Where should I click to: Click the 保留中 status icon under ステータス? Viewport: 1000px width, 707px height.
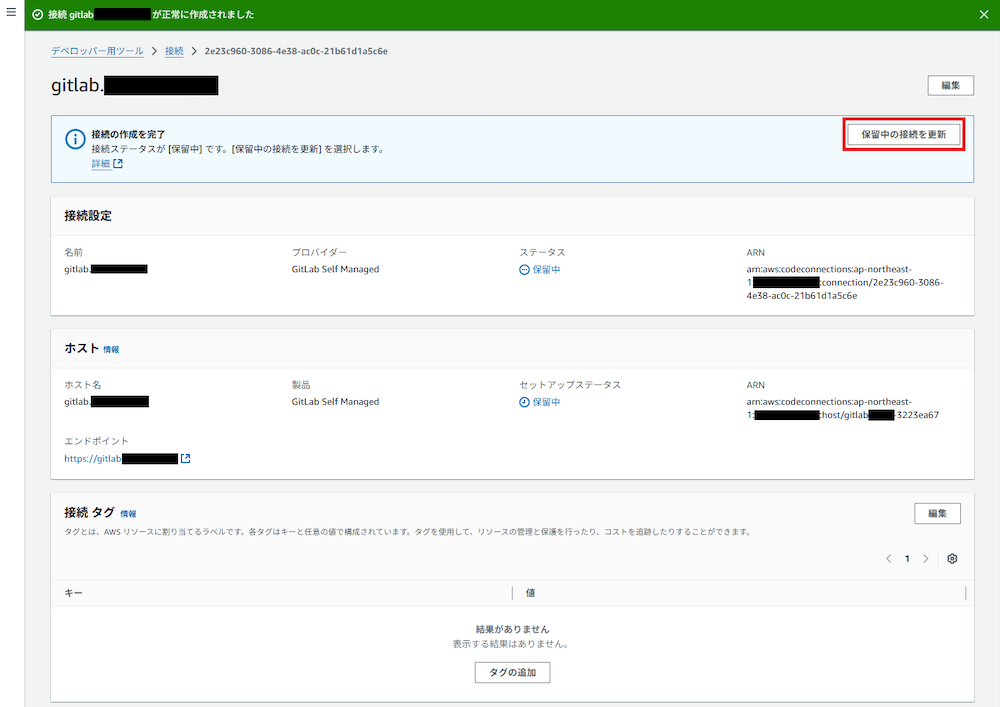(x=524, y=270)
